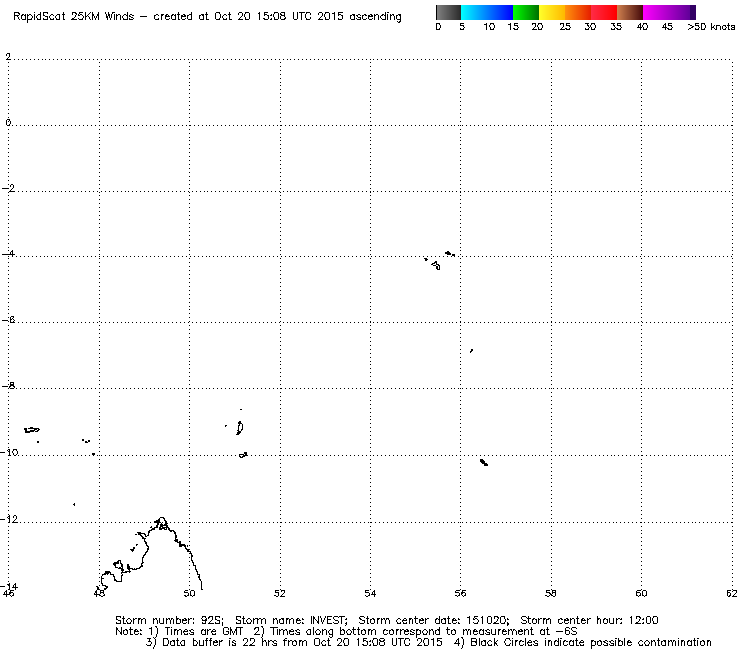The height and width of the screenshot is (650, 740).
Task: Click the '25' label under the color bar
Action: (565, 27)
